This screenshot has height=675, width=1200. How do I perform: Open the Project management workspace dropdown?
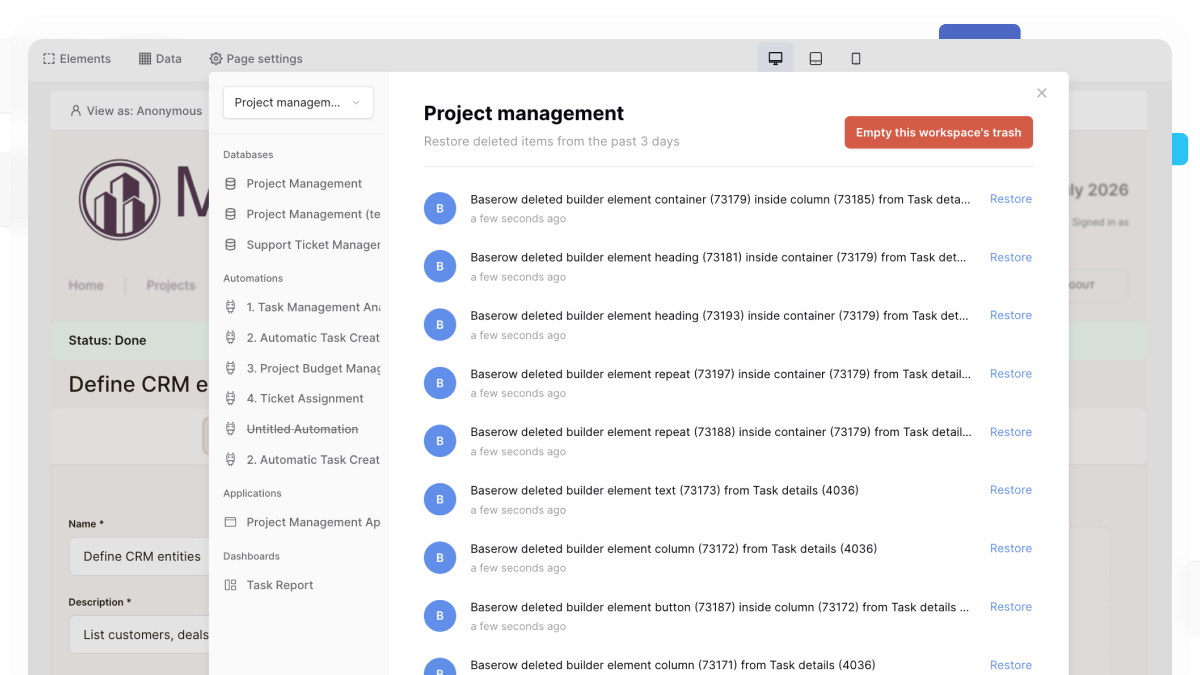[x=298, y=102]
